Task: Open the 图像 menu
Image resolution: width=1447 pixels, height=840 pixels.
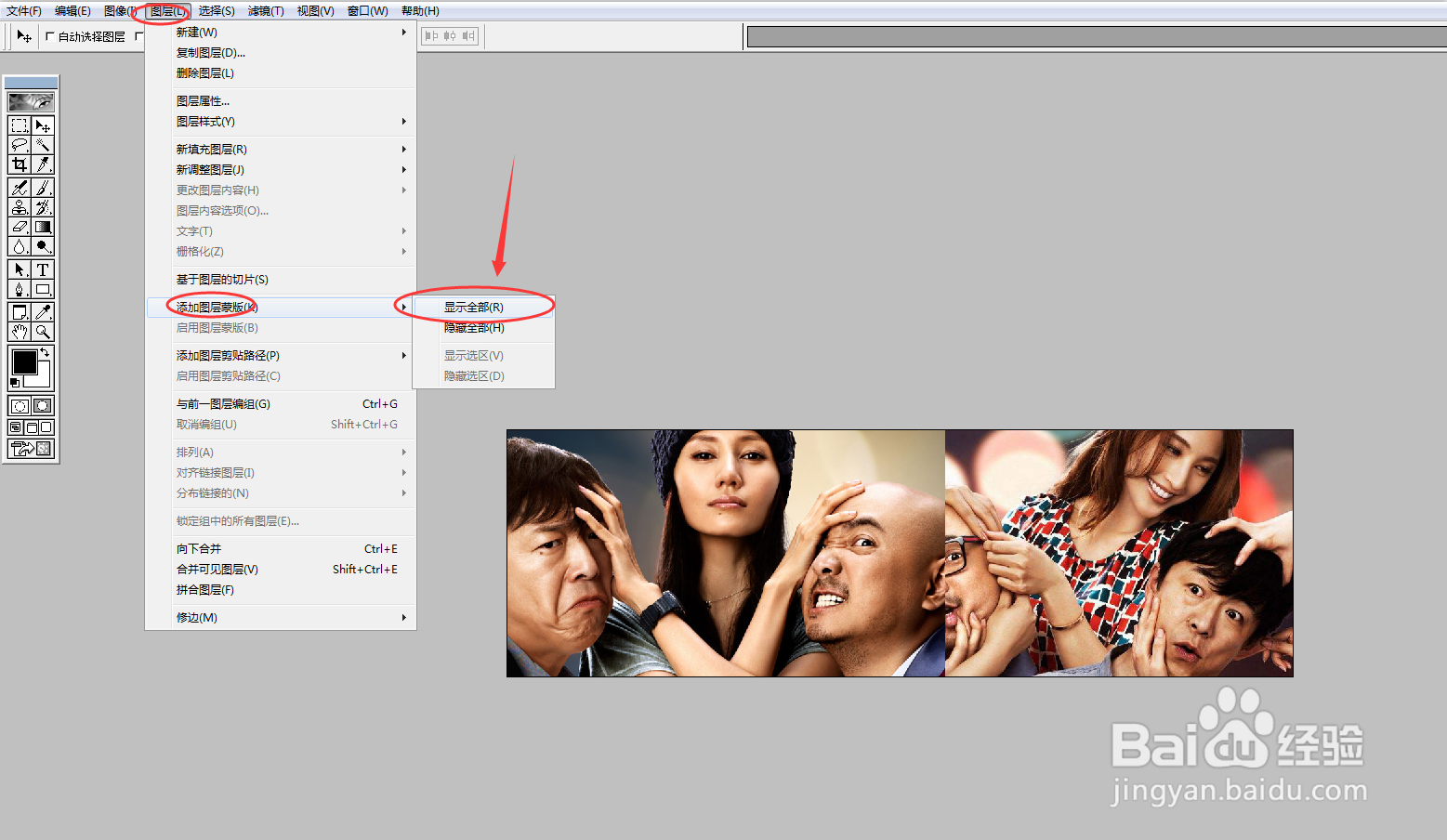Action: (120, 11)
